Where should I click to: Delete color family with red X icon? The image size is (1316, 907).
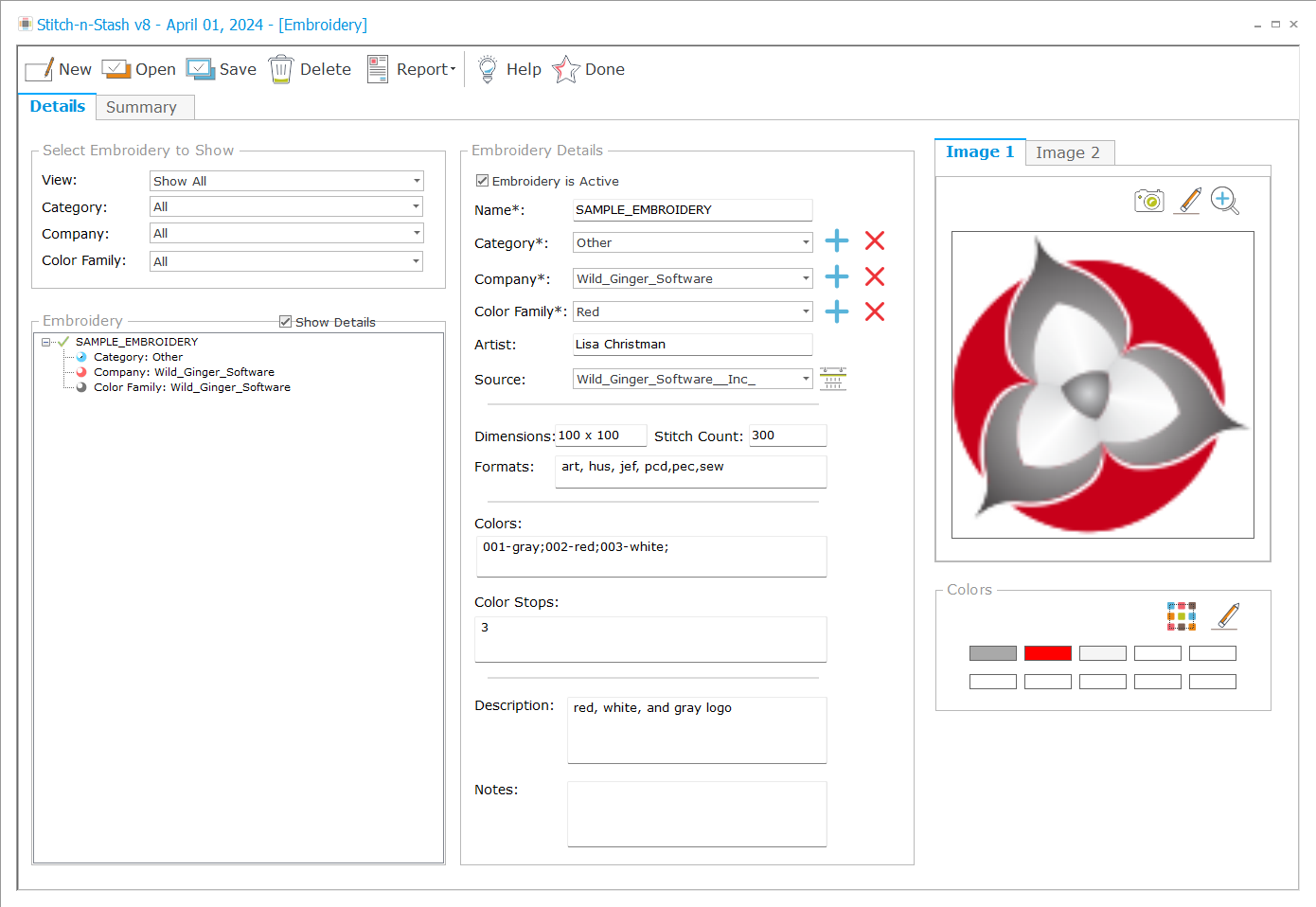click(x=875, y=311)
